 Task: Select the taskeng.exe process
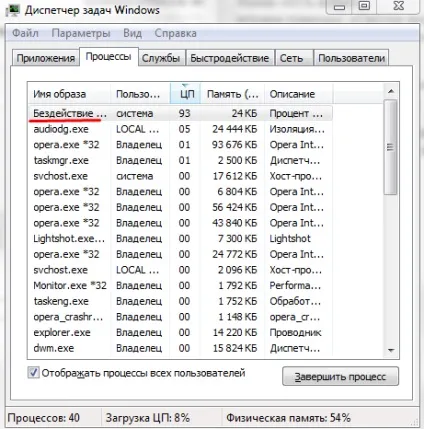[180, 301]
